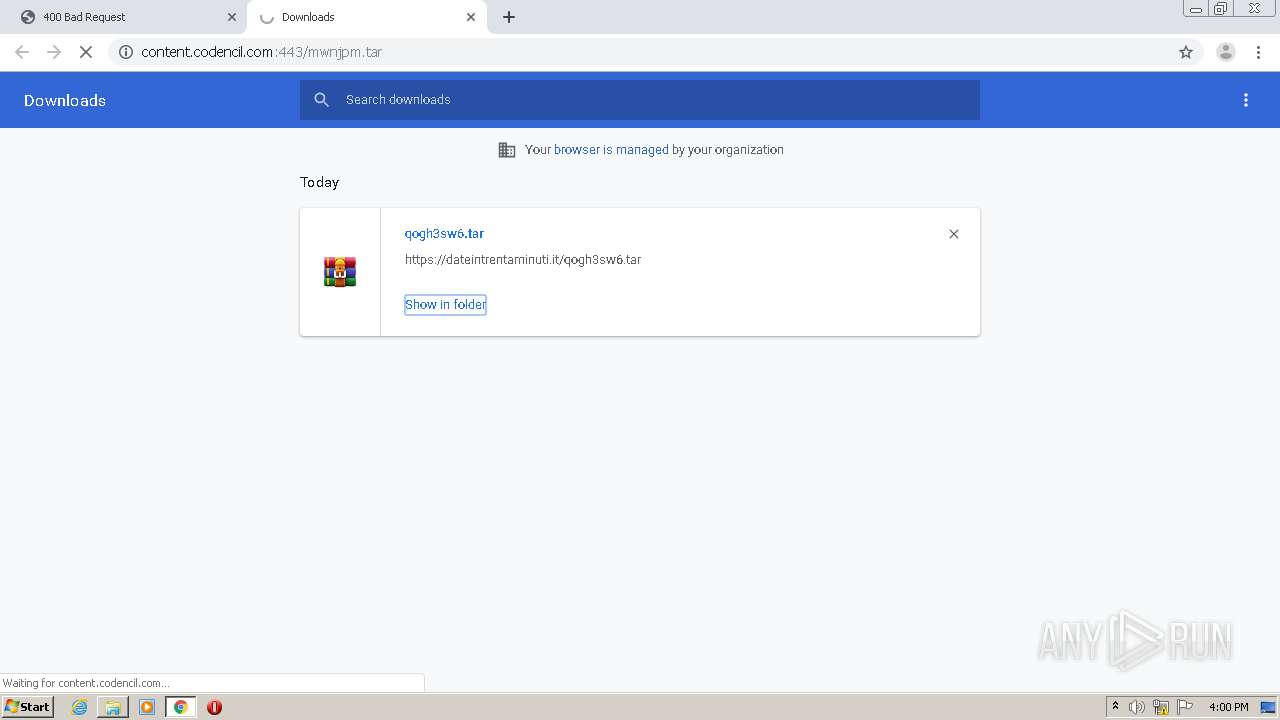Click the show desktop tray button
The image size is (1280, 720).
(x=1269, y=707)
